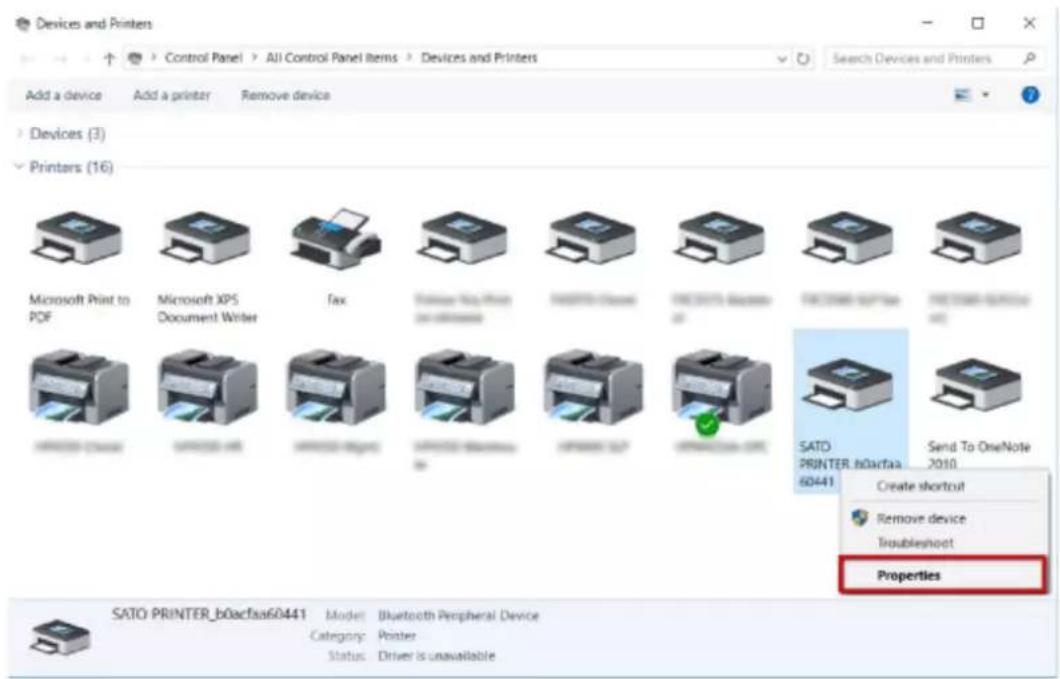This screenshot has width=1060, height=679.
Task: Go up one level with the up arrow
Action: [x=109, y=59]
